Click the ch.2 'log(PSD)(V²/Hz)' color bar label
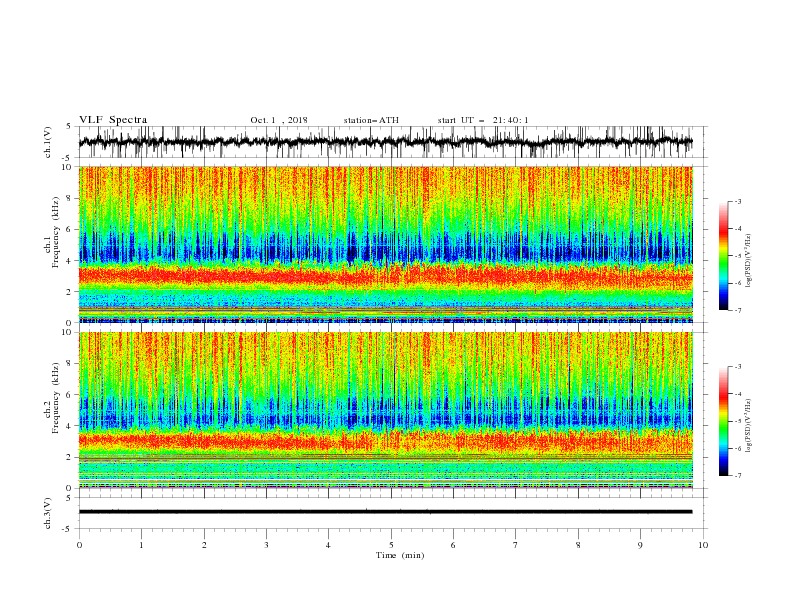 (x=750, y=426)
